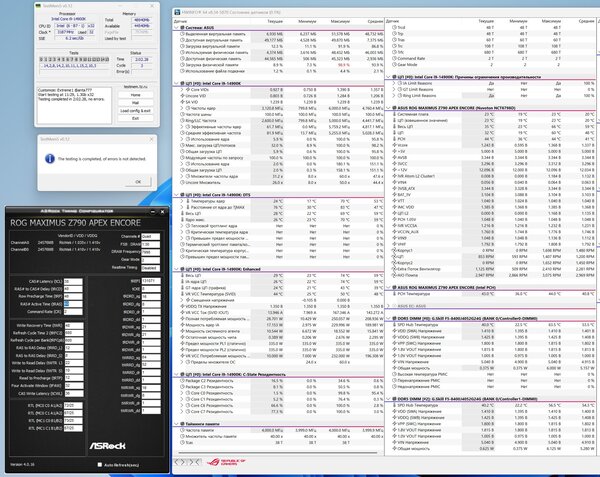Click the tREFI value field
The image size is (600, 477).
(x=151, y=281)
